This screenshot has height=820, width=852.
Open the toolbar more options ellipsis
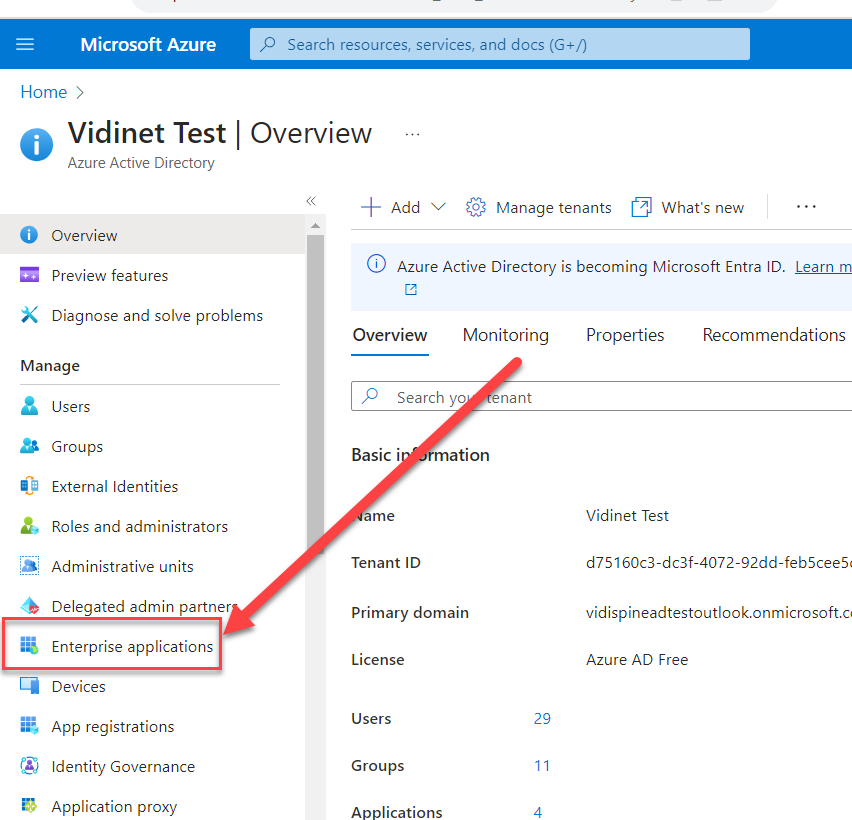[806, 207]
